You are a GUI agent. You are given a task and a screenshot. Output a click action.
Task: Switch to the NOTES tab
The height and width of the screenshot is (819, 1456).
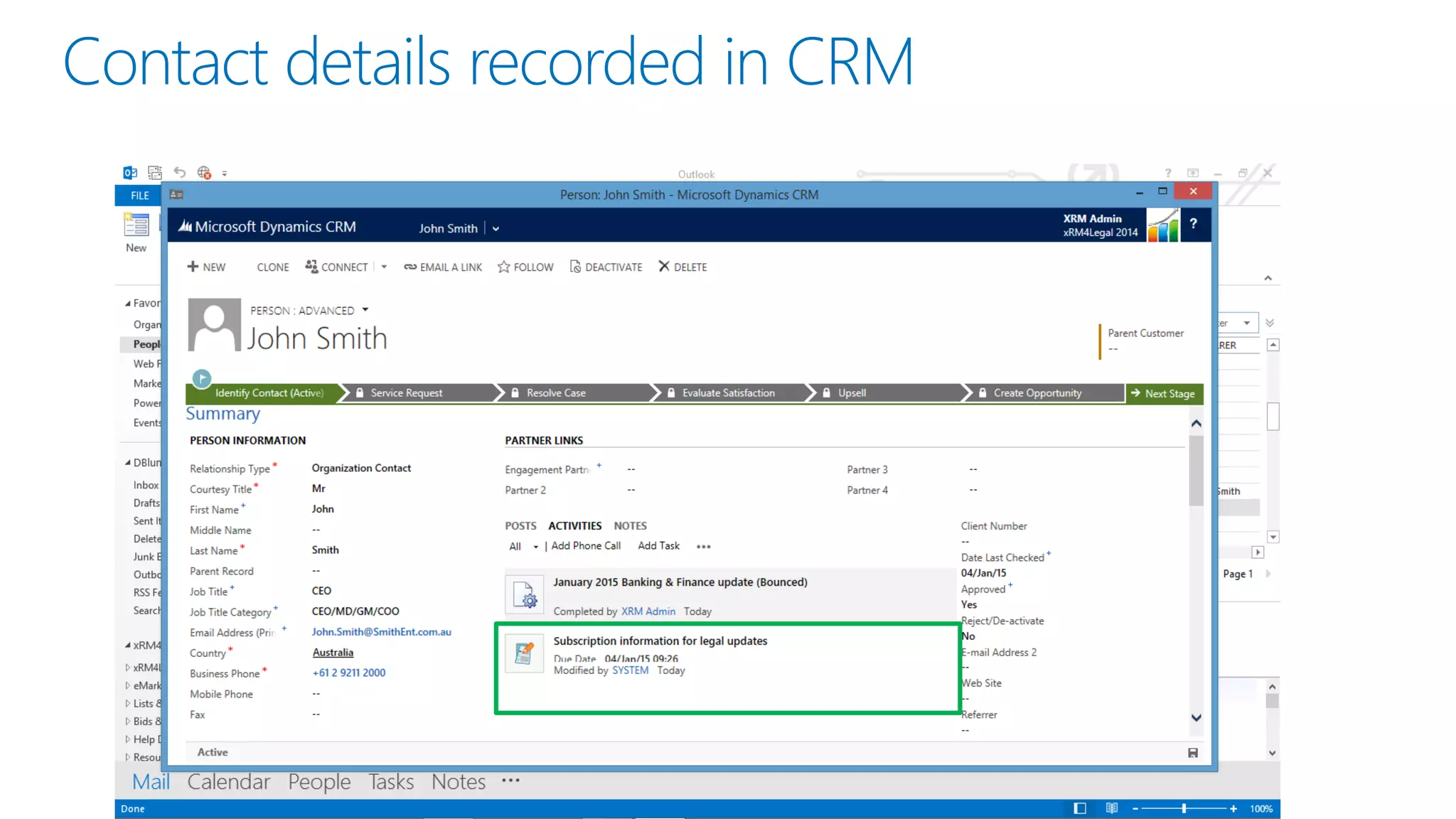click(630, 526)
